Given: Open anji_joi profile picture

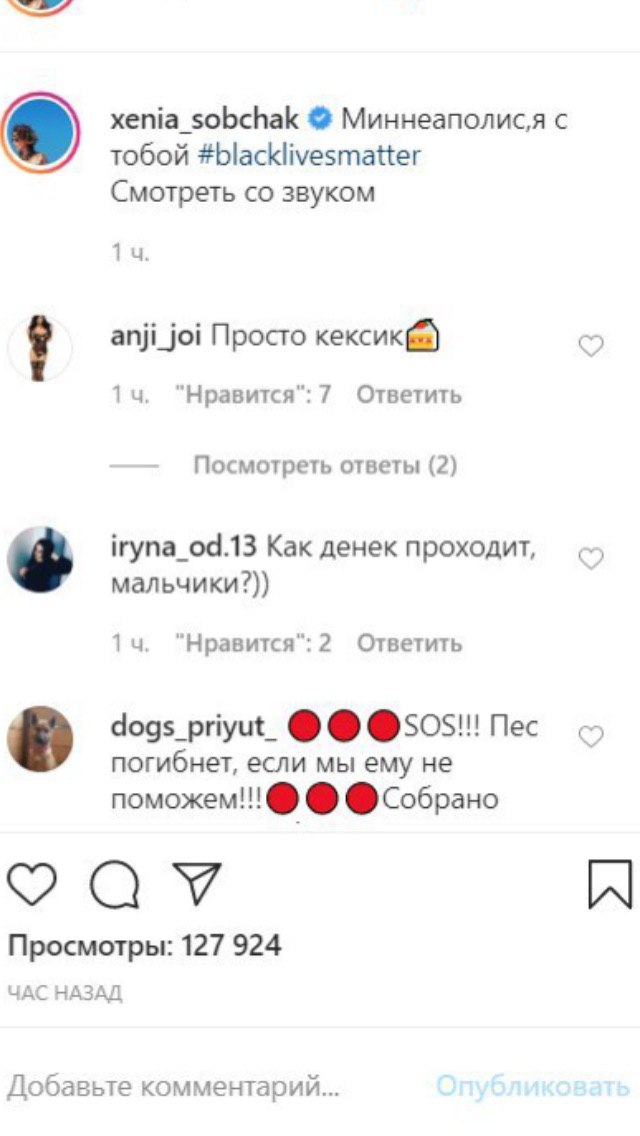Looking at the screenshot, I should point(40,348).
